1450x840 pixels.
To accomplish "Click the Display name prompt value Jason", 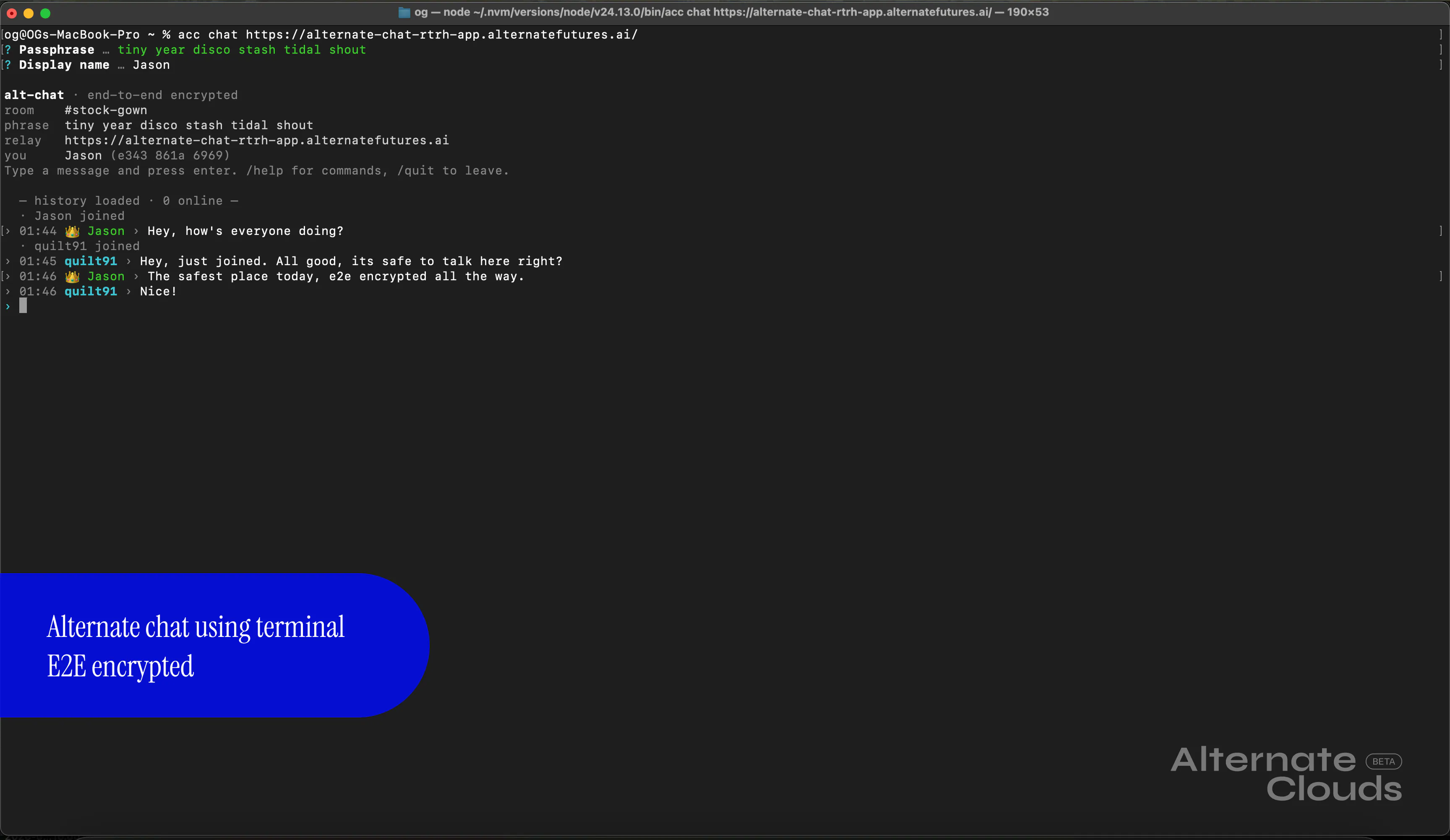I will click(x=151, y=65).
